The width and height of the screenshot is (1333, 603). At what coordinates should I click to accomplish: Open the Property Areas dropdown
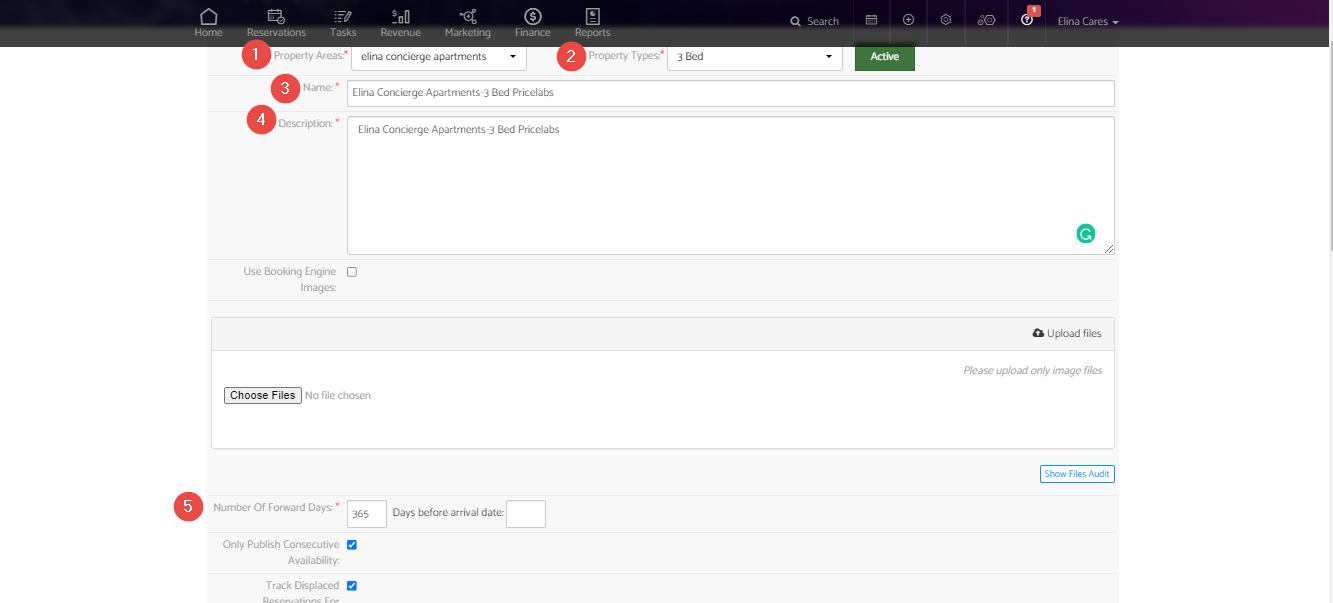coord(438,57)
